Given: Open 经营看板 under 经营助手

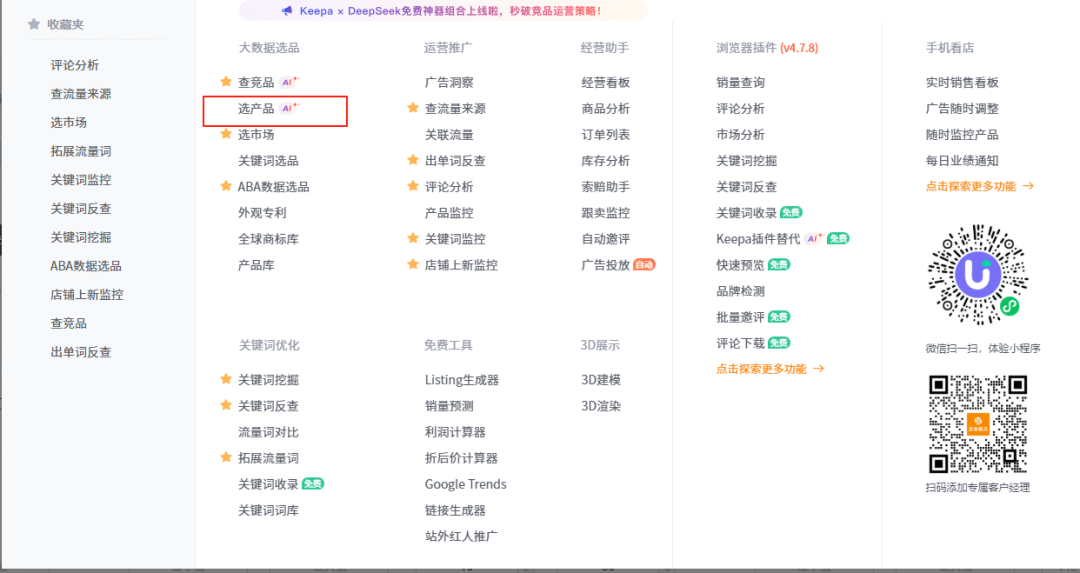Looking at the screenshot, I should [605, 82].
